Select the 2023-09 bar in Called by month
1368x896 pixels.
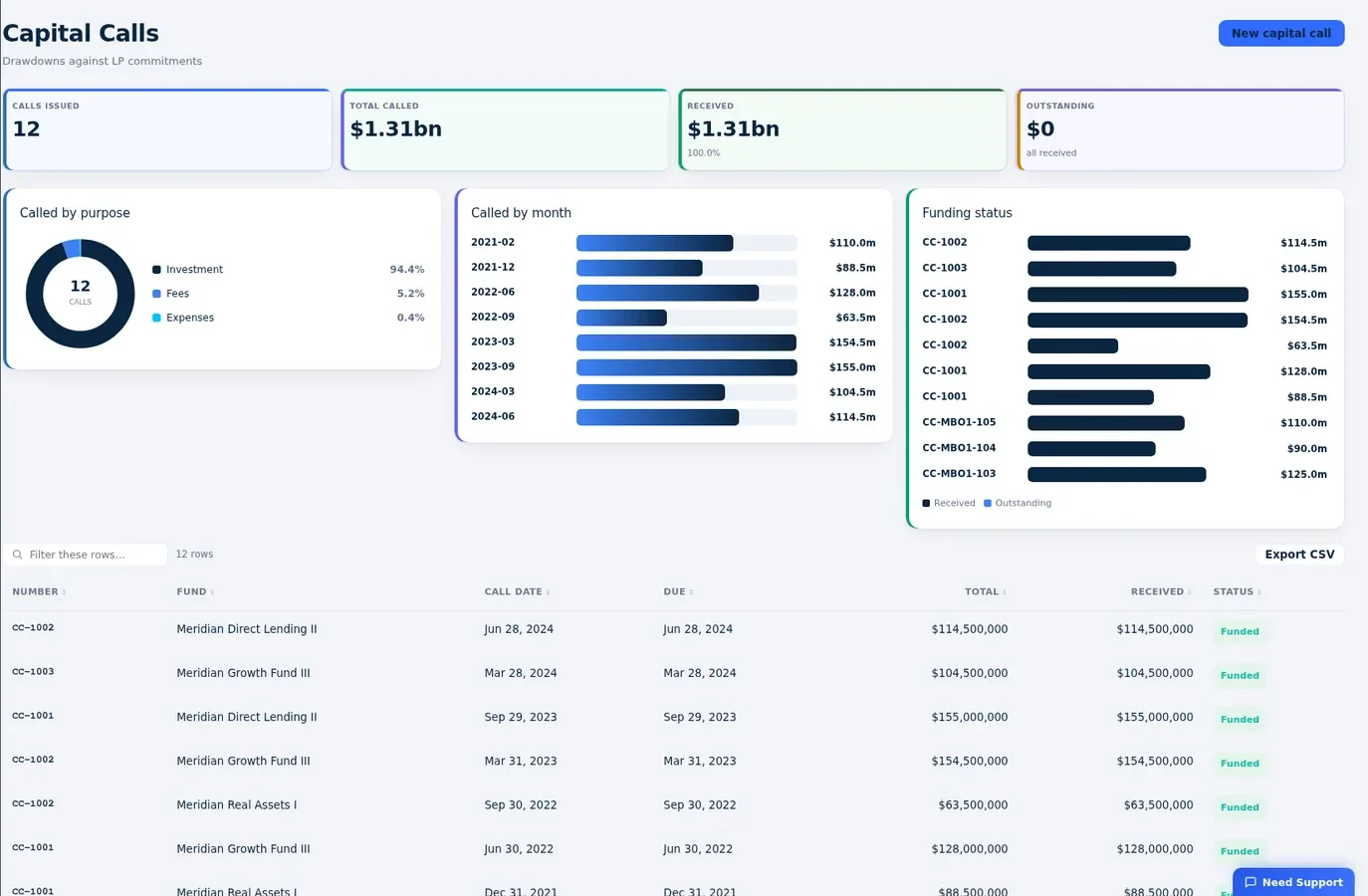[x=686, y=367]
